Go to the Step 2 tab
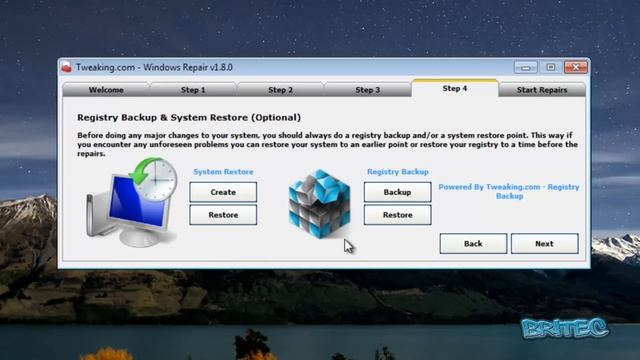Image resolution: width=640 pixels, height=360 pixels. (x=280, y=90)
